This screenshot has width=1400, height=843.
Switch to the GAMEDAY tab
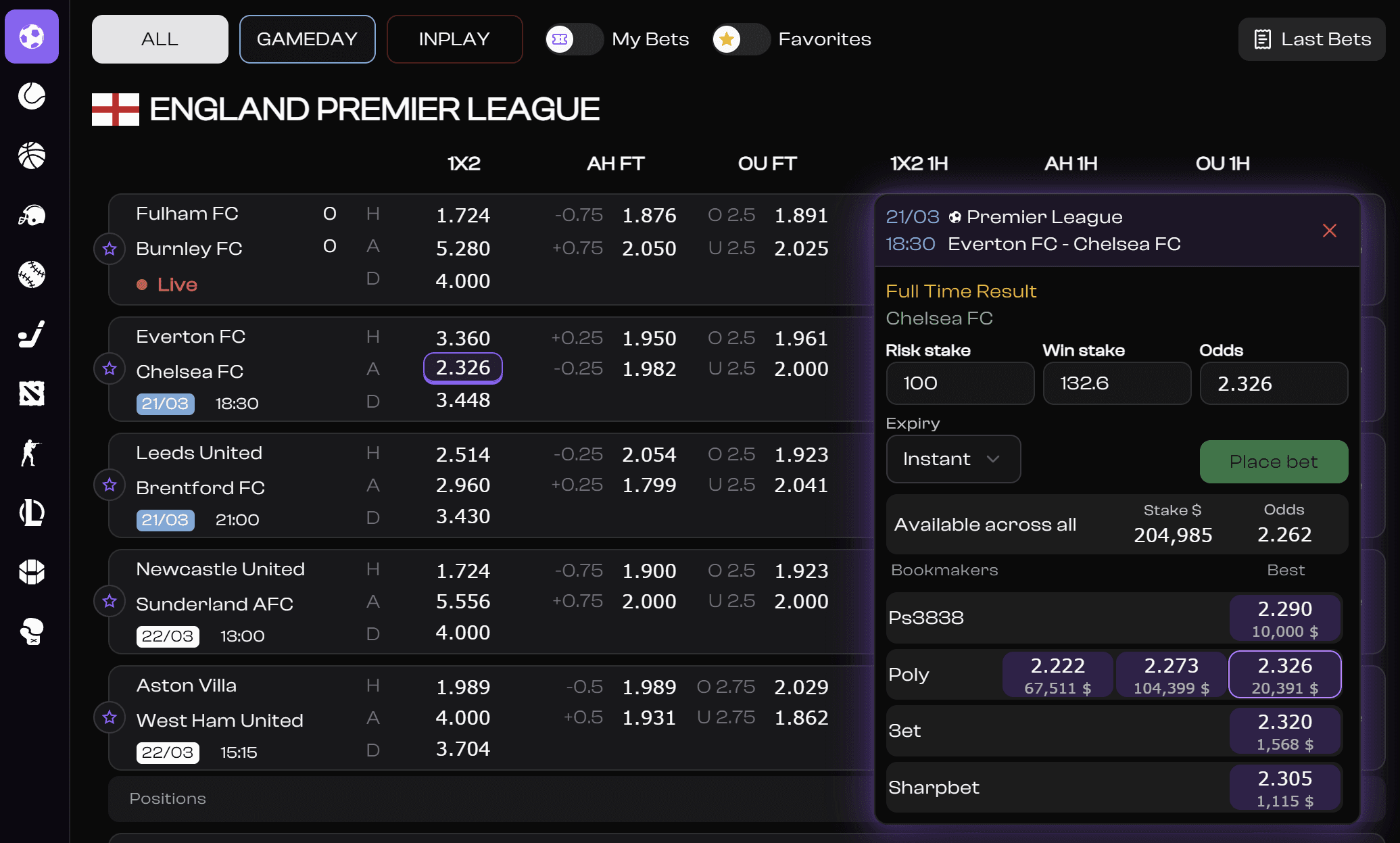pyautogui.click(x=308, y=39)
